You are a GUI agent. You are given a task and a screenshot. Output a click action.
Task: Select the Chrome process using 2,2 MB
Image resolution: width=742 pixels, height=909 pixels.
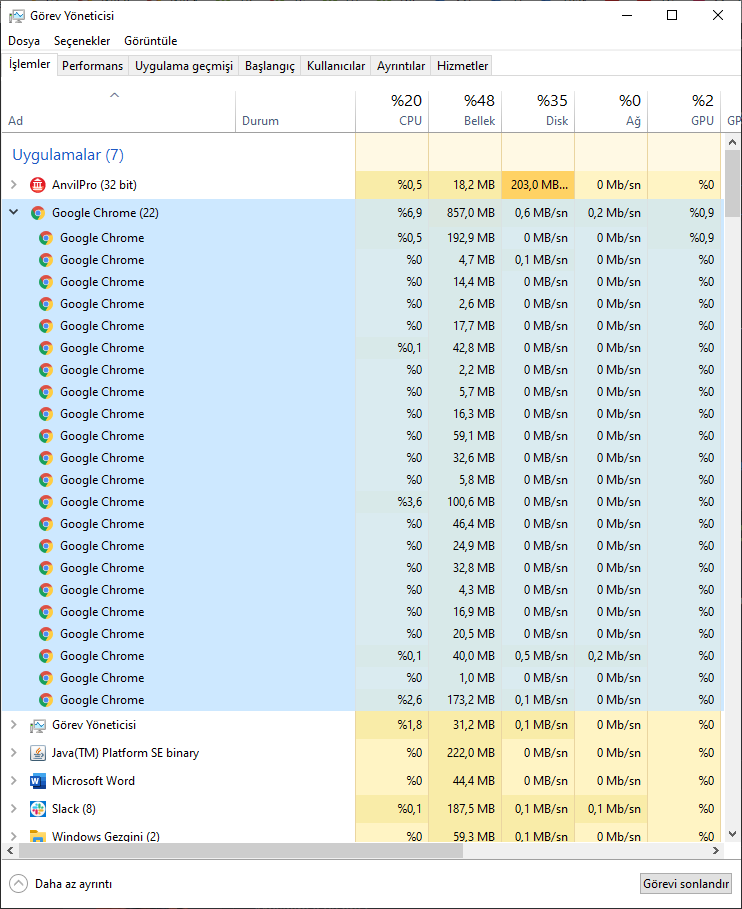(x=363, y=370)
